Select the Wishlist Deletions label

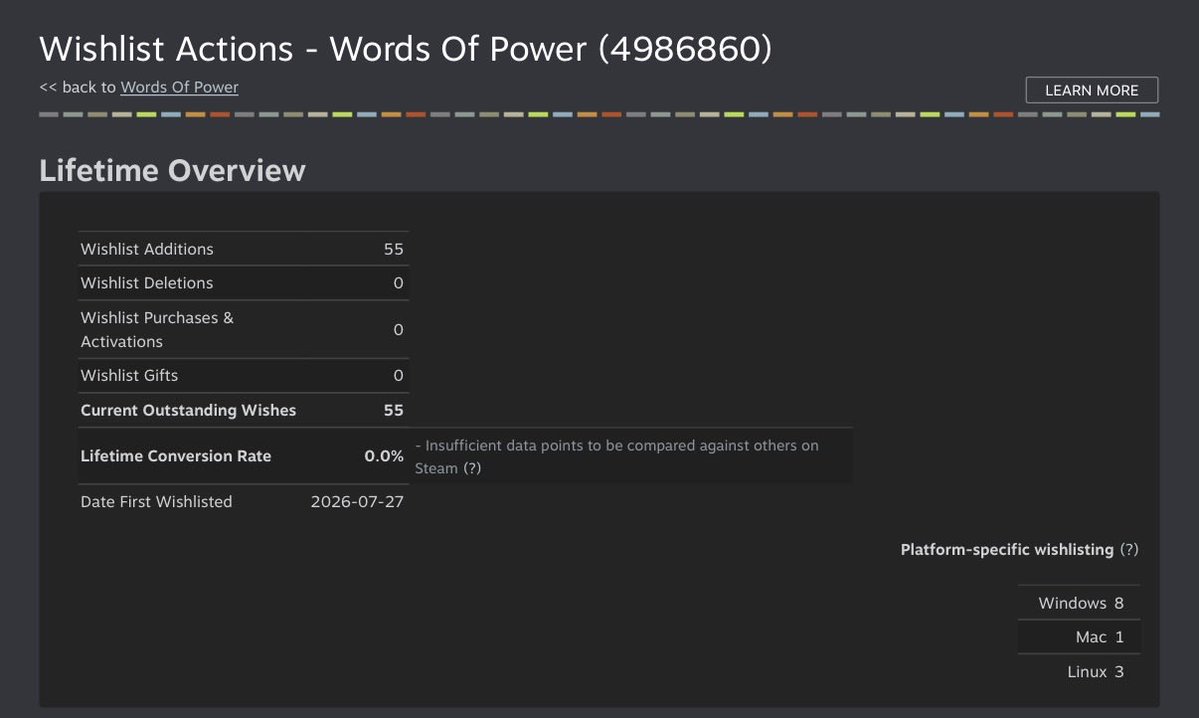click(x=147, y=283)
